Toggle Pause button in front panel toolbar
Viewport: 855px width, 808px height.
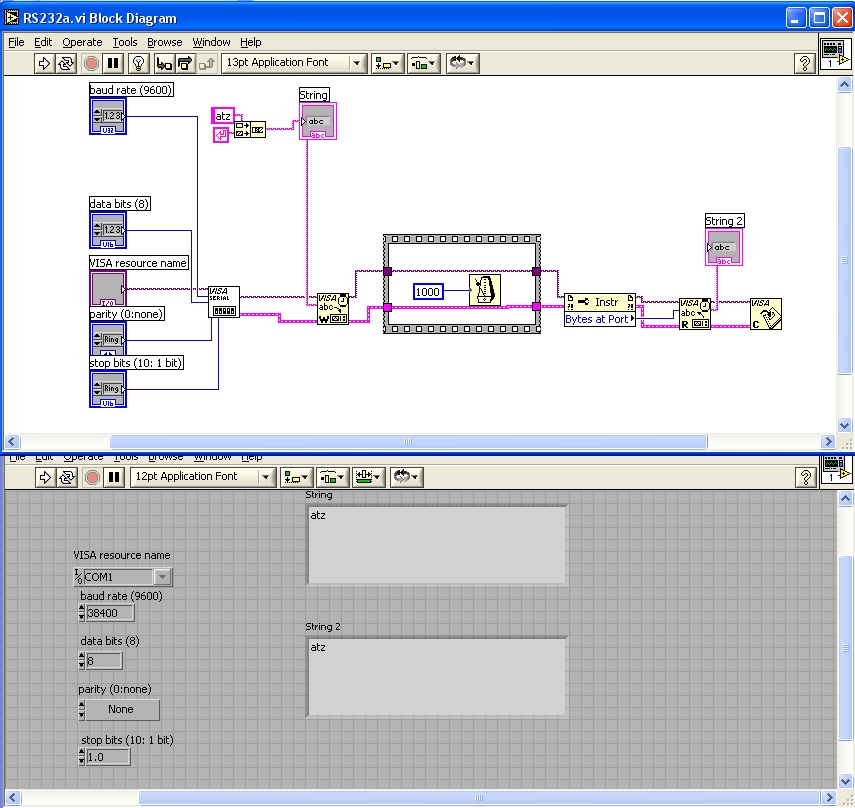click(x=113, y=477)
